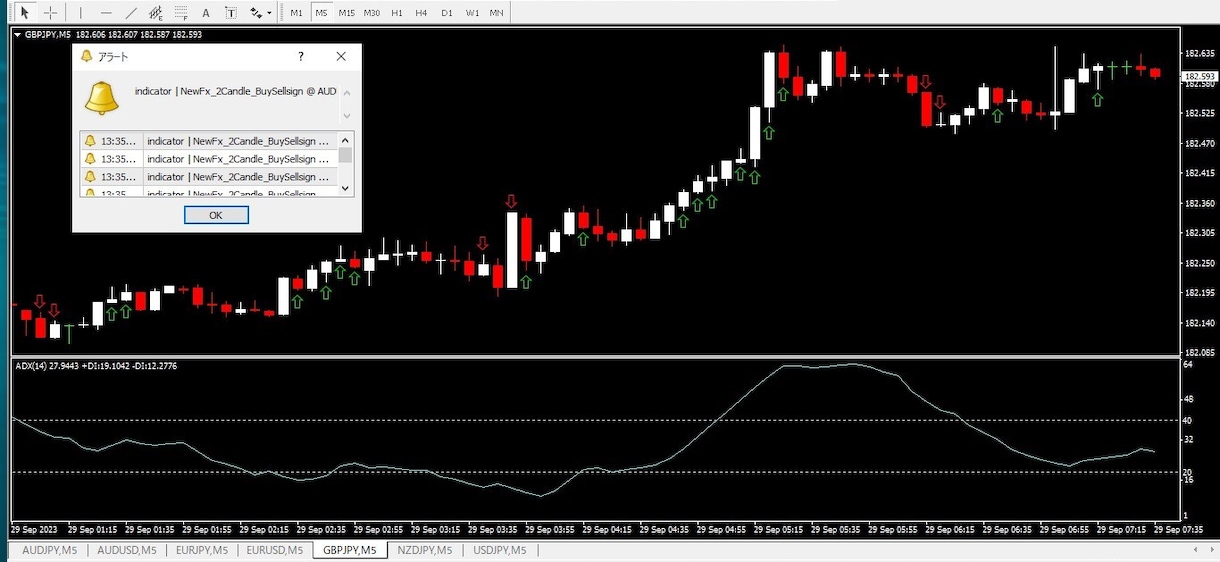
Task: Select the horizontal line drawing tool
Action: click(106, 13)
